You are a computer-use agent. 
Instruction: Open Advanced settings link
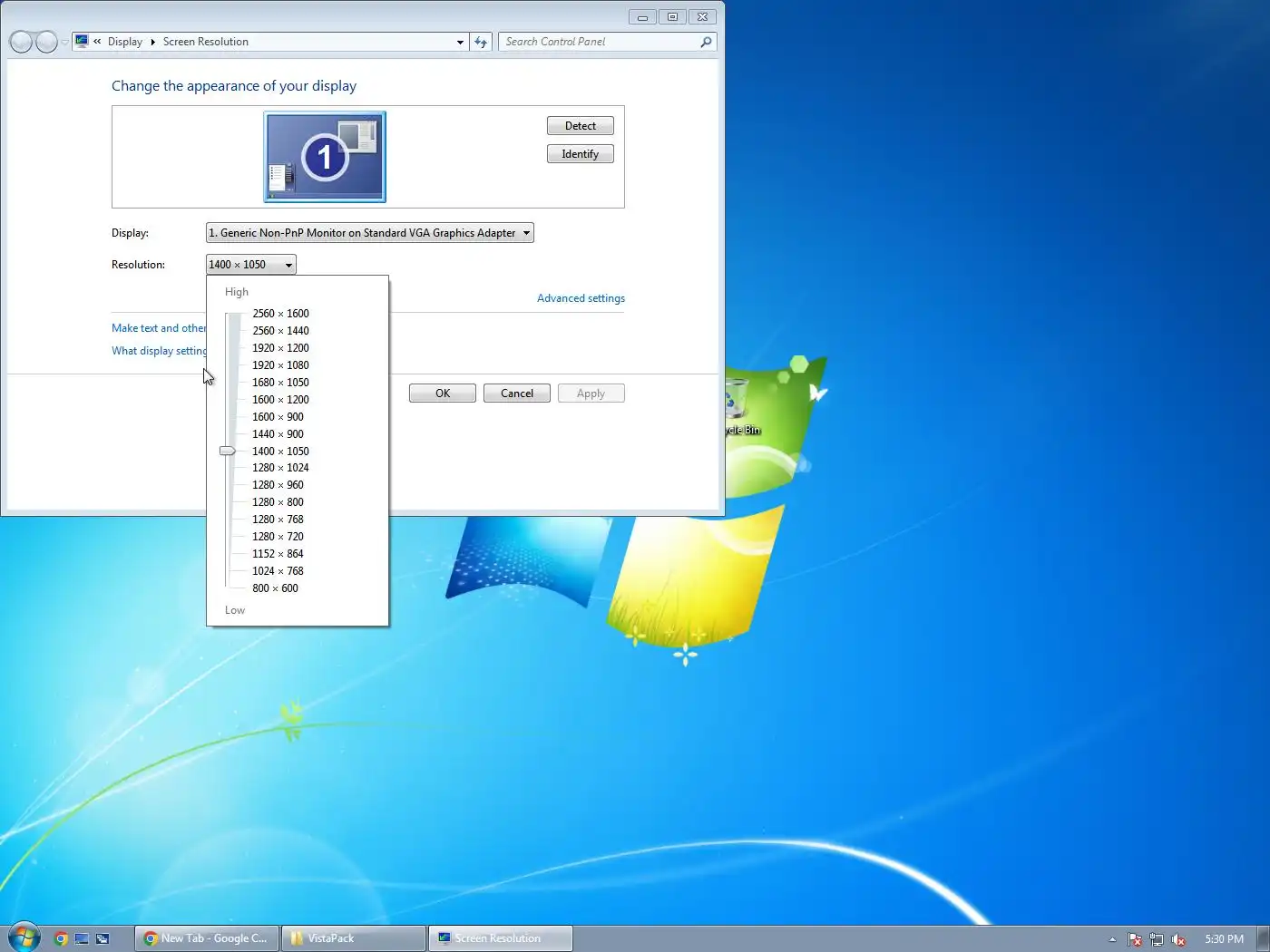click(x=581, y=298)
